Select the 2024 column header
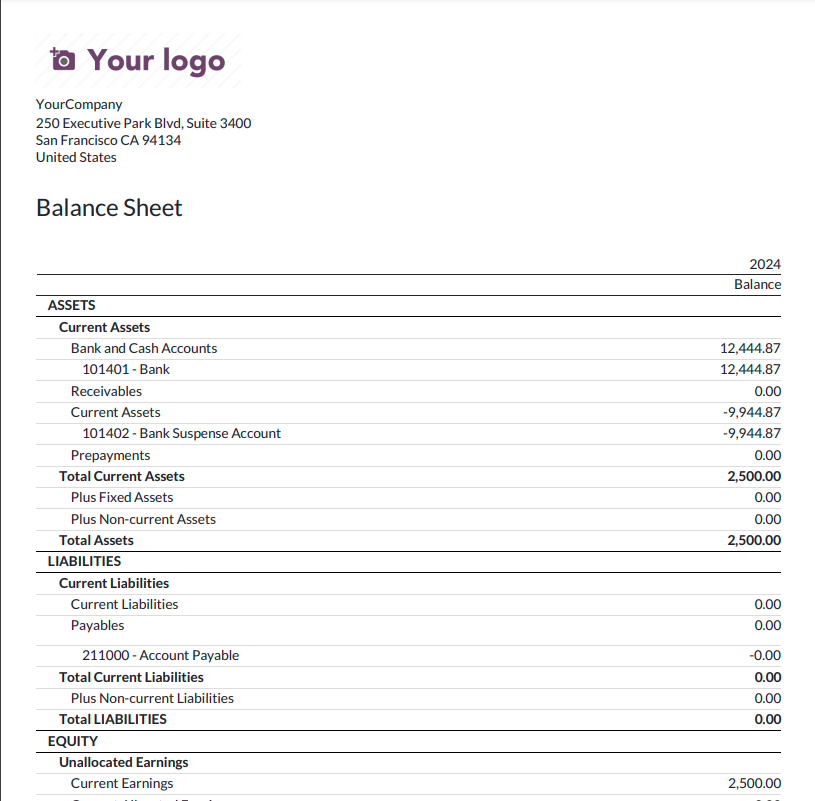Image resolution: width=815 pixels, height=801 pixels. click(764, 264)
